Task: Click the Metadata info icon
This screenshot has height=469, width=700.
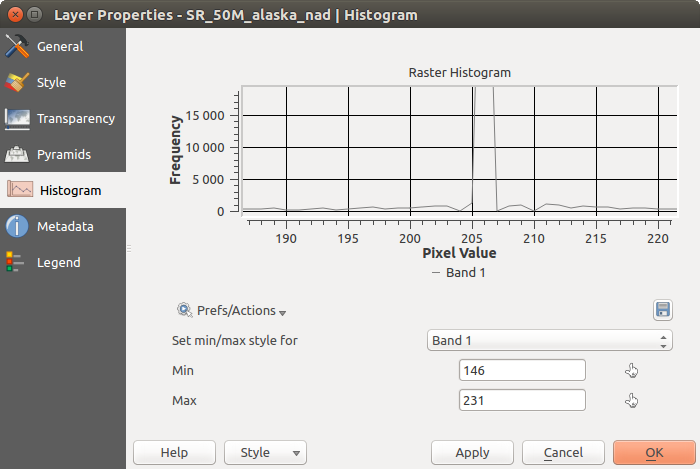Action: 18,227
